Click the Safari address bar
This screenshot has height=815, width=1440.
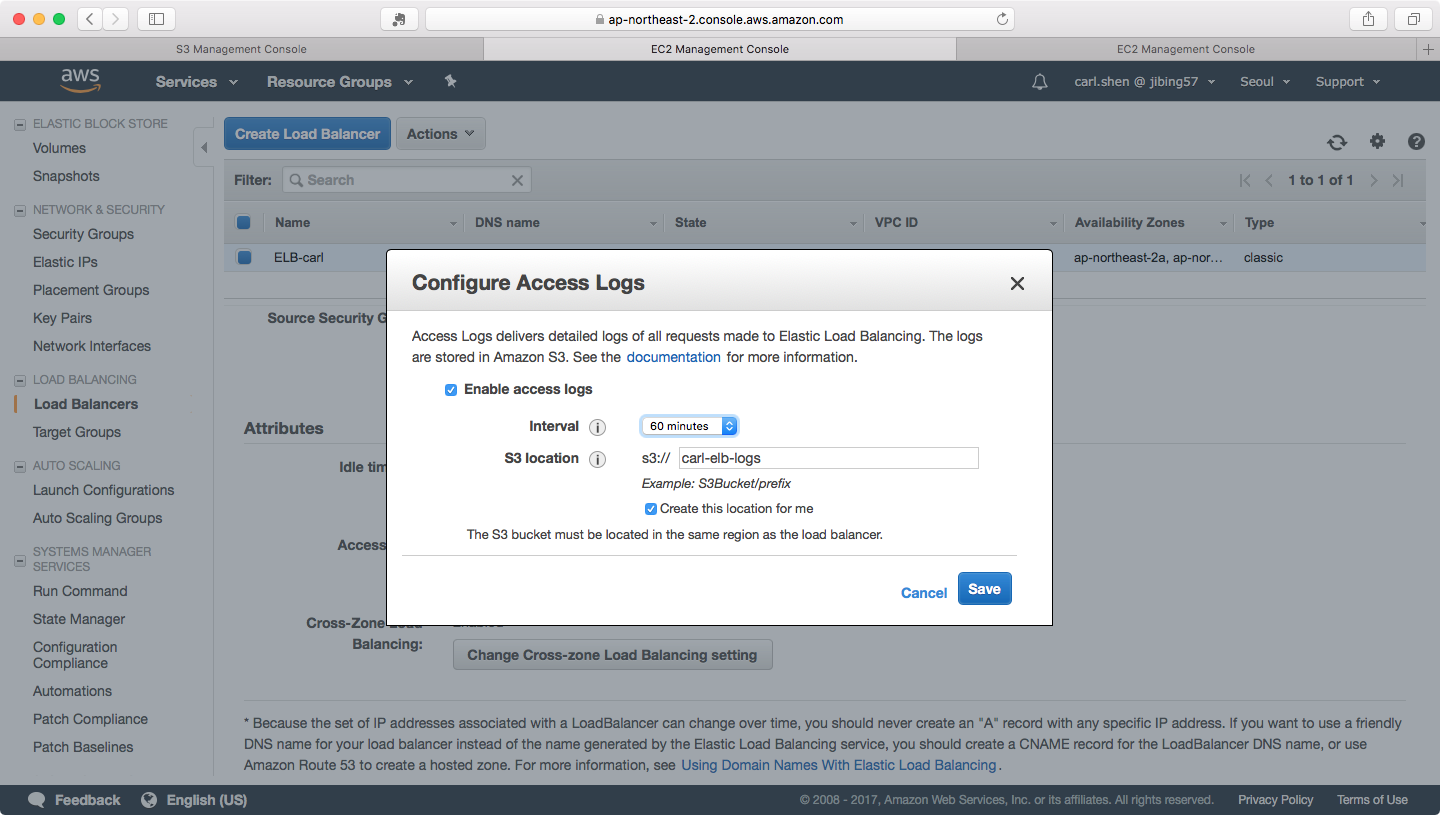[719, 19]
